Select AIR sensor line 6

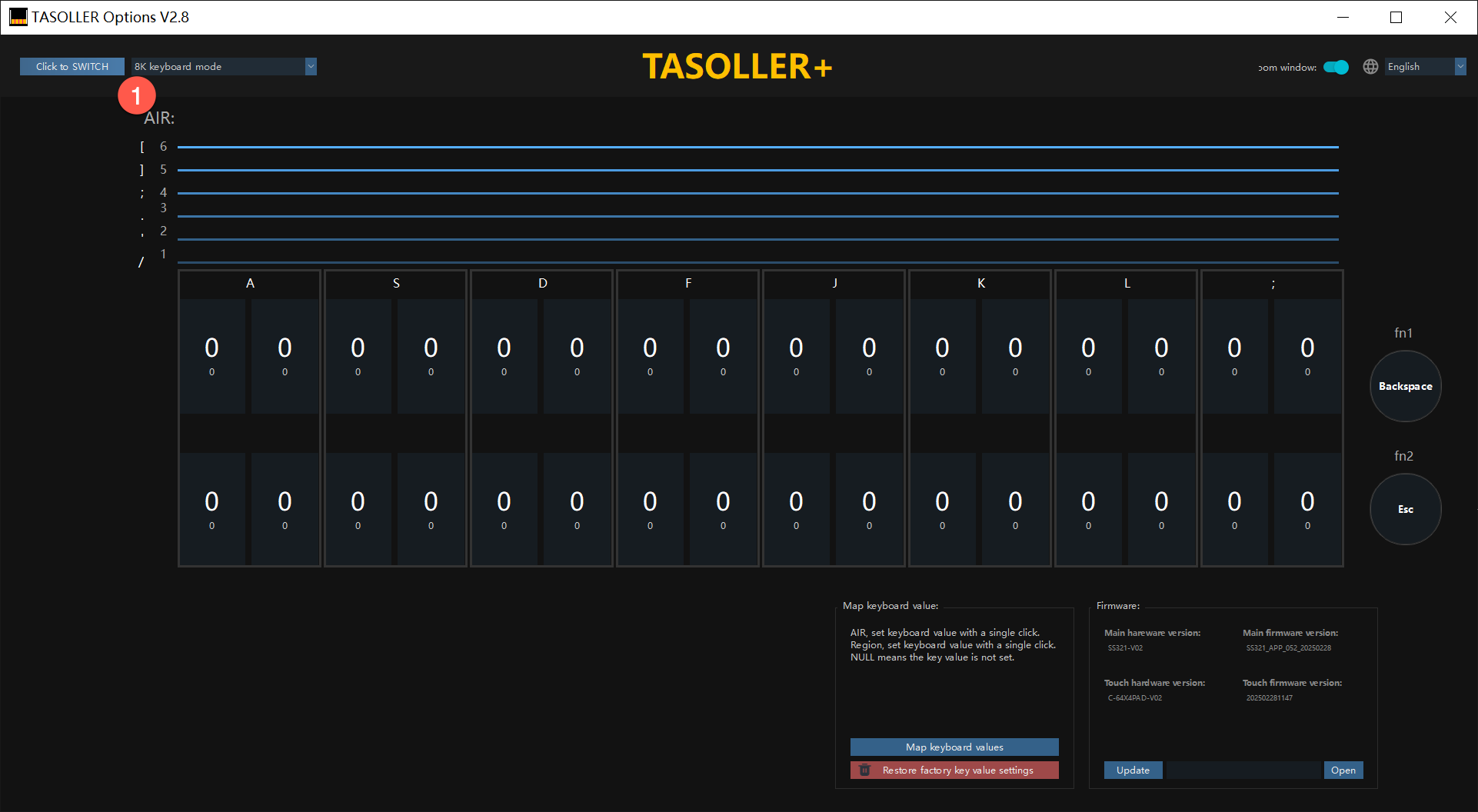pos(758,146)
